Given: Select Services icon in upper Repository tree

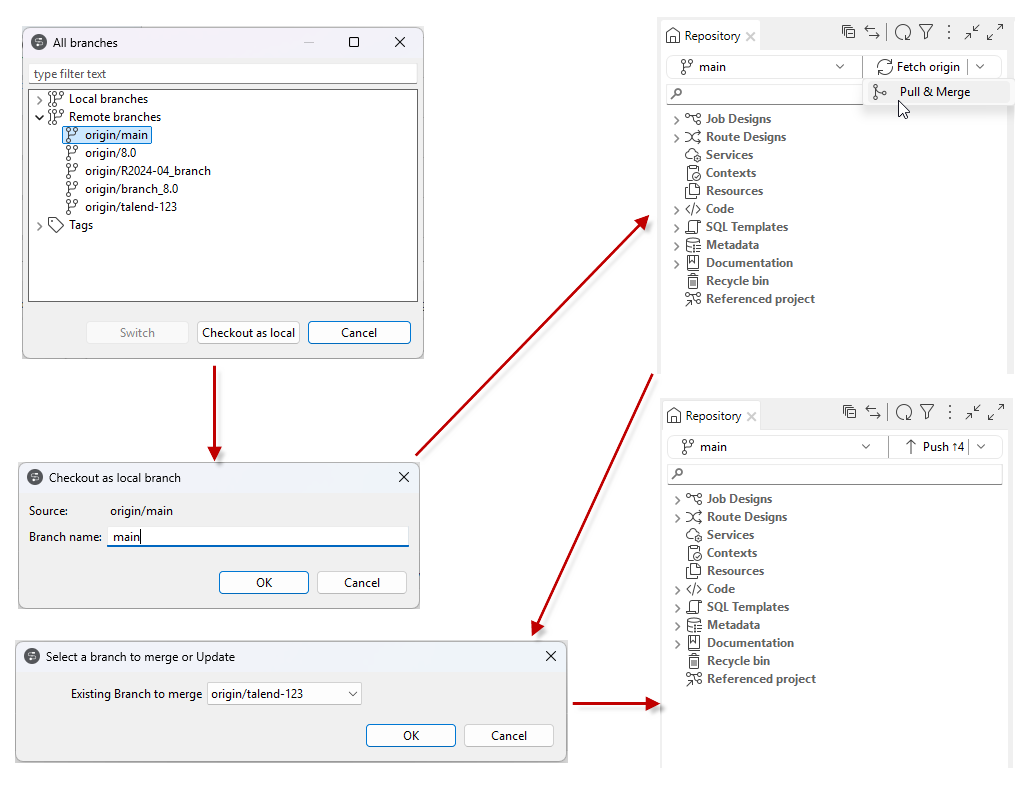Looking at the screenshot, I should pos(692,155).
